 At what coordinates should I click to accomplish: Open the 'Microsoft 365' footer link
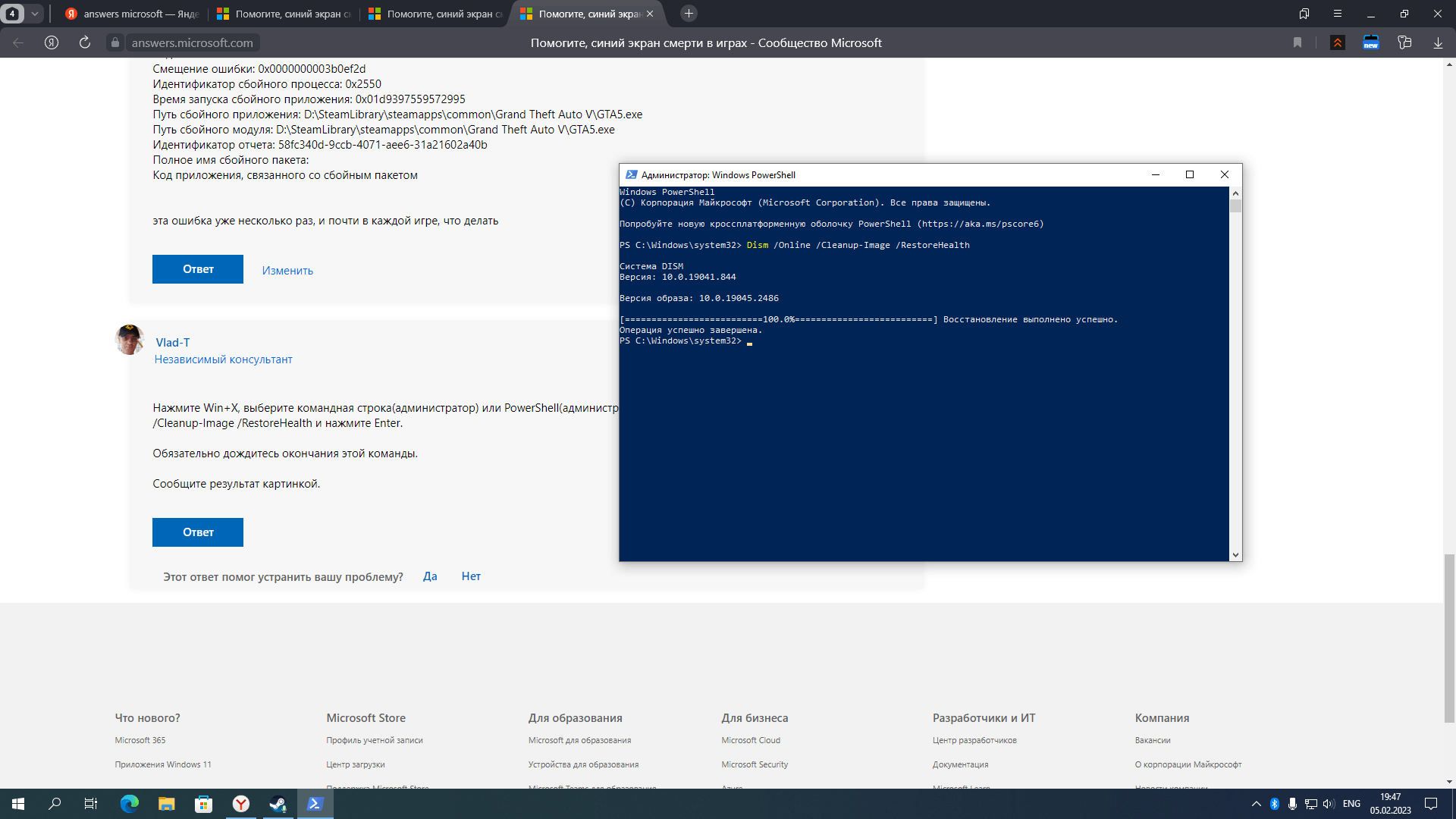click(x=140, y=740)
